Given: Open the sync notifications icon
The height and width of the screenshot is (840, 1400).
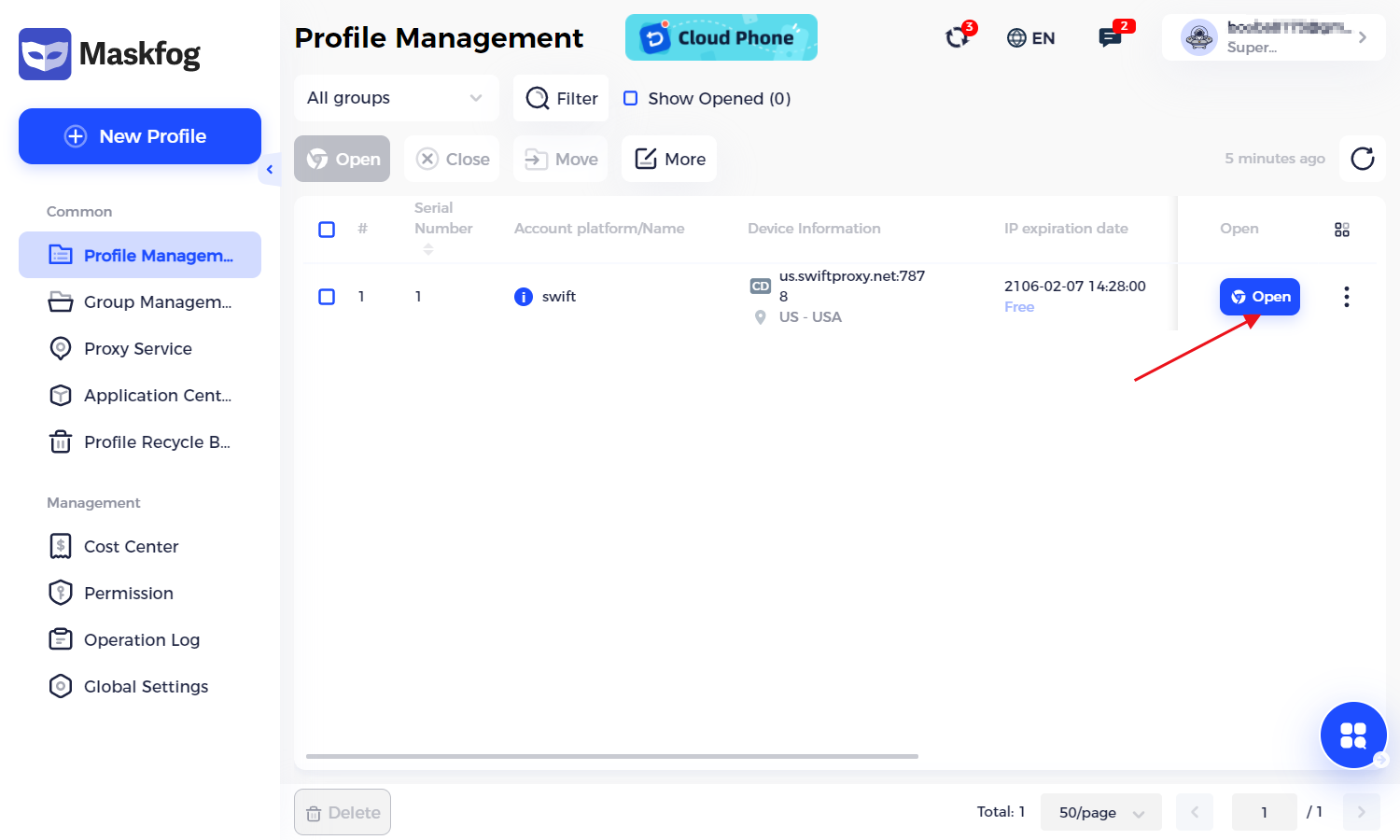Looking at the screenshot, I should pyautogui.click(x=958, y=37).
